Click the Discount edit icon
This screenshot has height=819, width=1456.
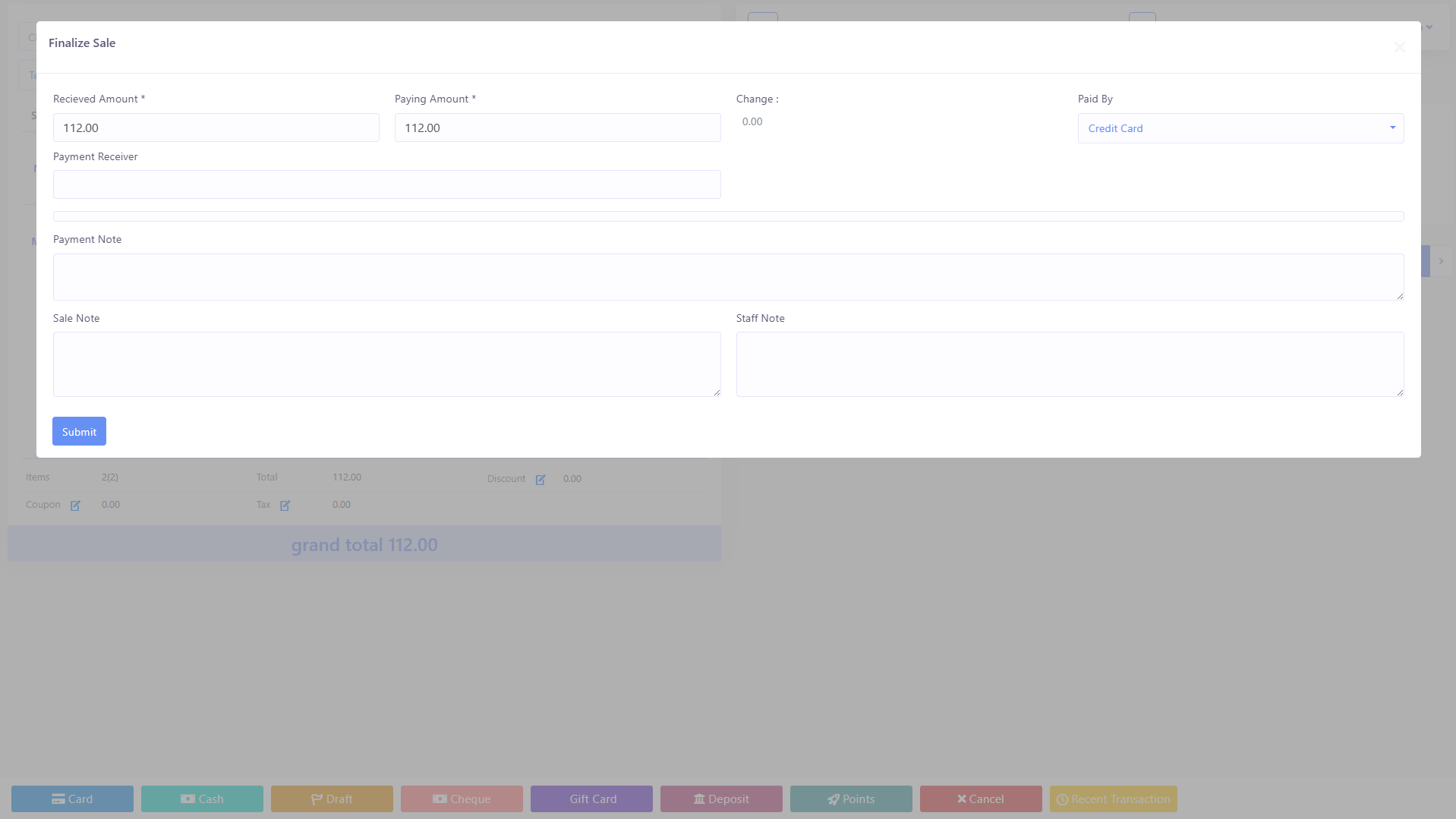(x=540, y=480)
